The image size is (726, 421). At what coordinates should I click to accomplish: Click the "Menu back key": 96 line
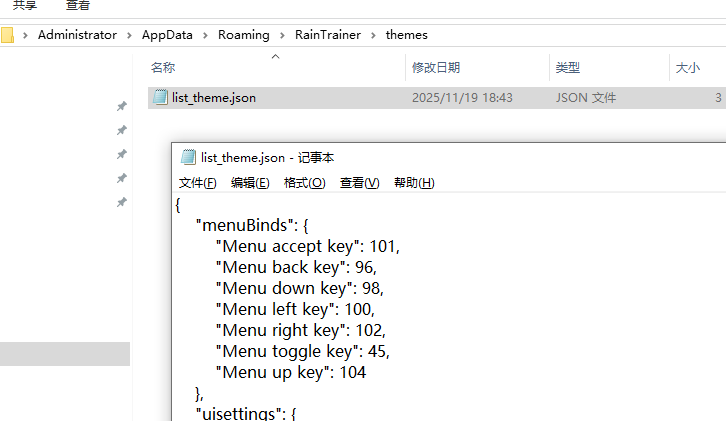pos(296,268)
